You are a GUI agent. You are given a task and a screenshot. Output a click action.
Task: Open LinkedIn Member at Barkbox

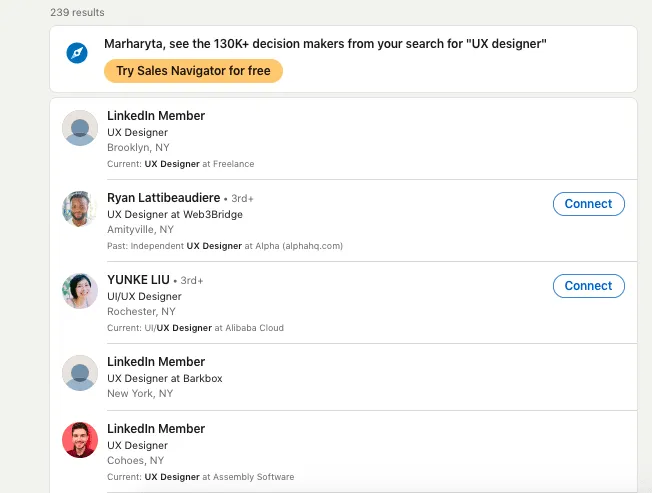click(x=156, y=362)
